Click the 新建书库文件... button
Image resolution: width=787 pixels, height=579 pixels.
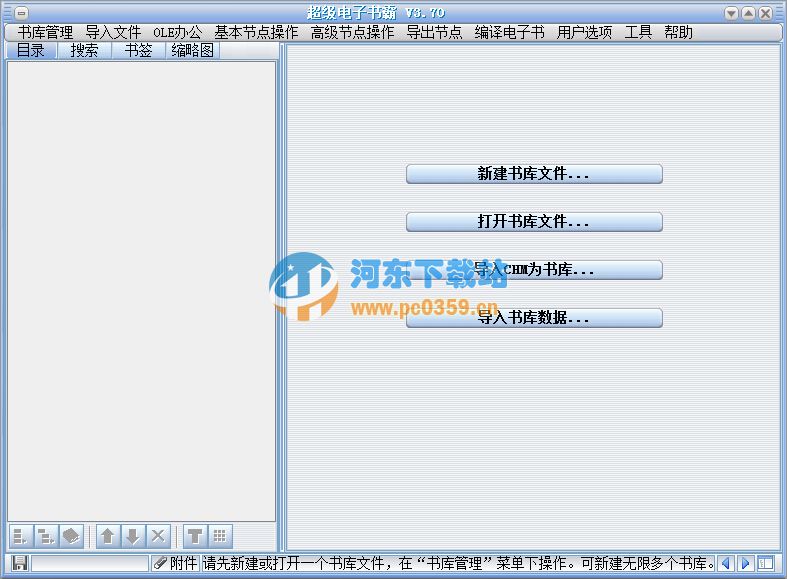tap(534, 174)
